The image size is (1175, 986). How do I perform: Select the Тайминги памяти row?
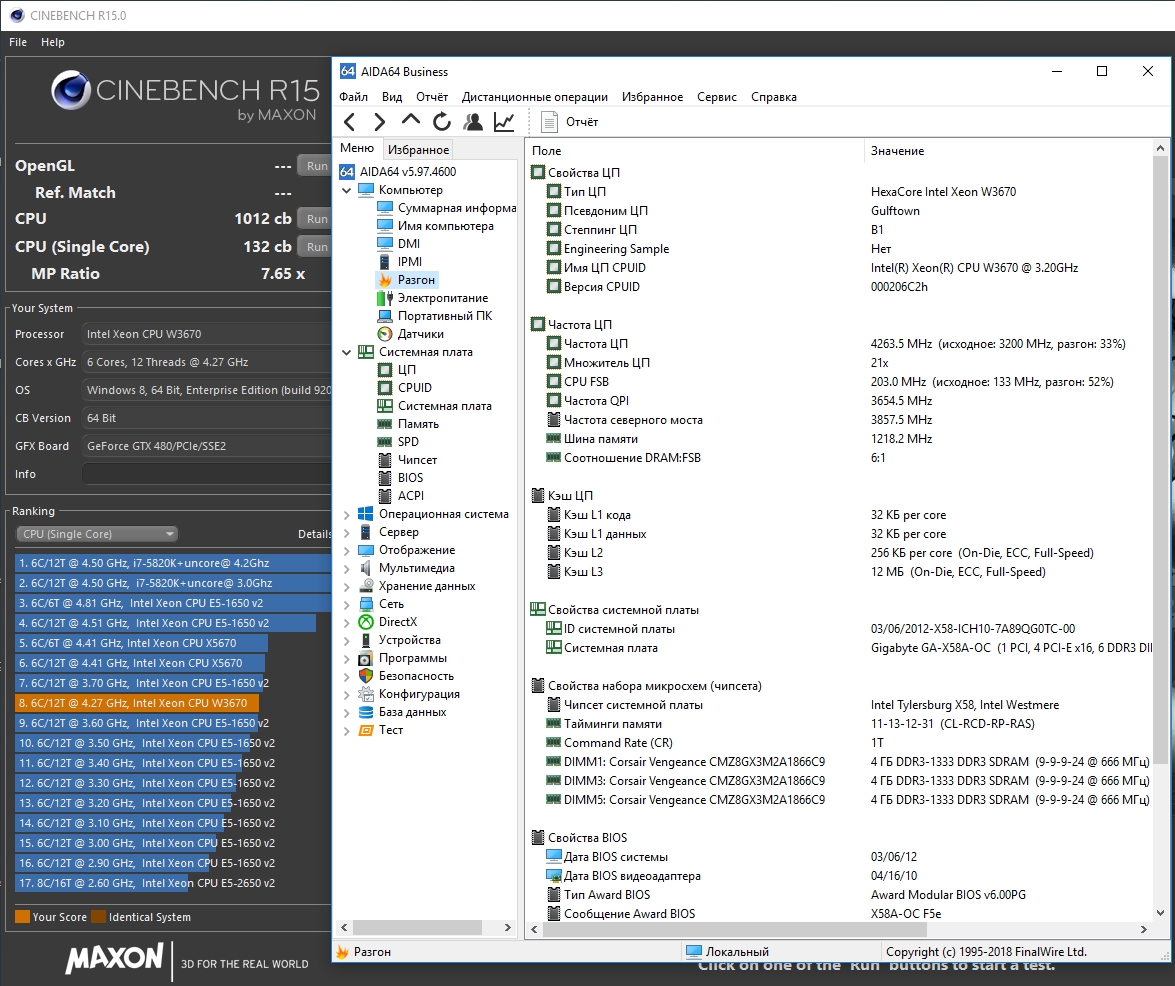pos(838,724)
